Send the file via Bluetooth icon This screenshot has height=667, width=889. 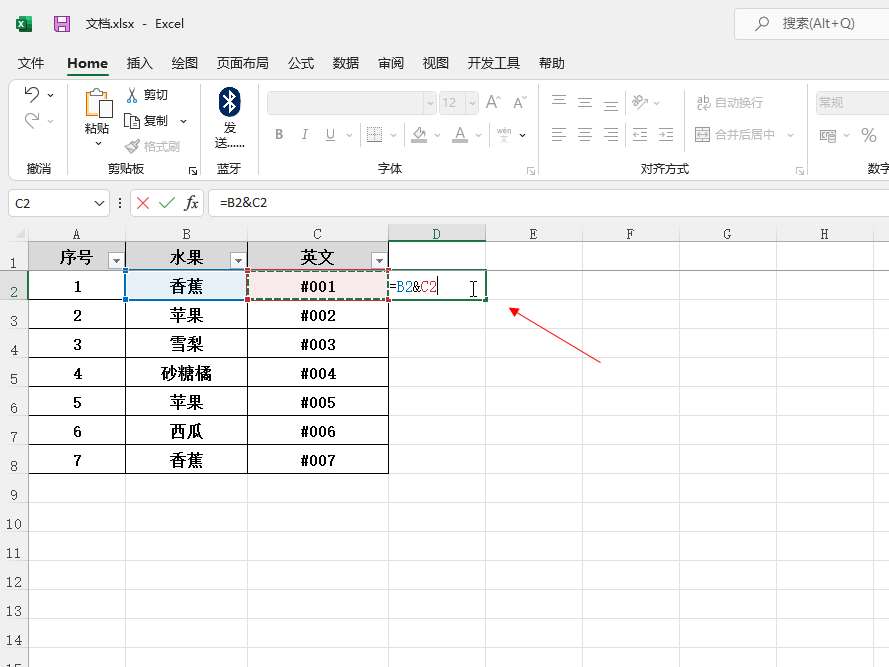(x=230, y=102)
